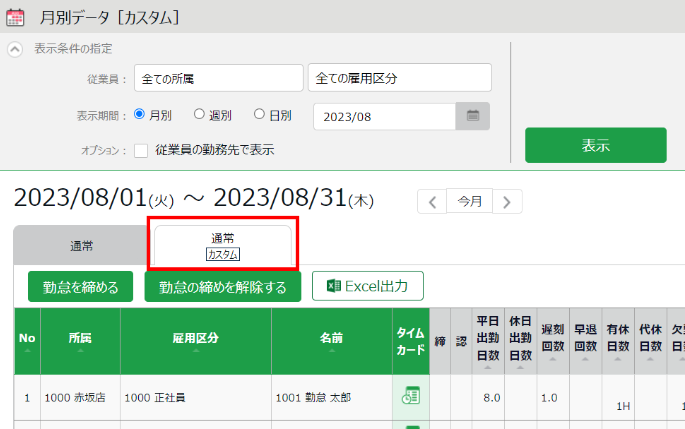This screenshot has height=429, width=685.
Task: Collapse the 表示条件の指定 section
Action: (15, 49)
